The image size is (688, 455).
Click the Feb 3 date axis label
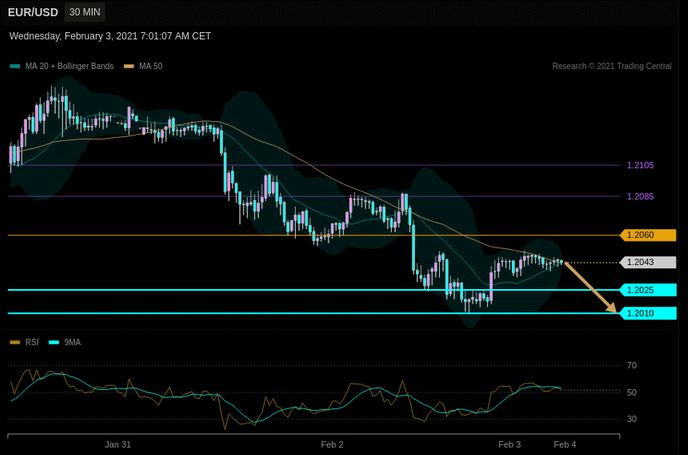point(509,444)
